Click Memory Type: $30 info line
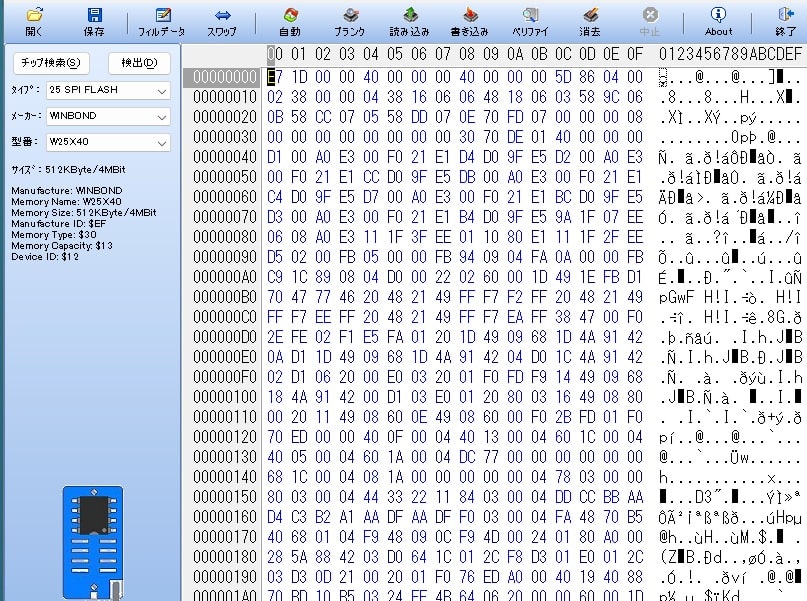The width and height of the screenshot is (807, 601). [x=54, y=235]
